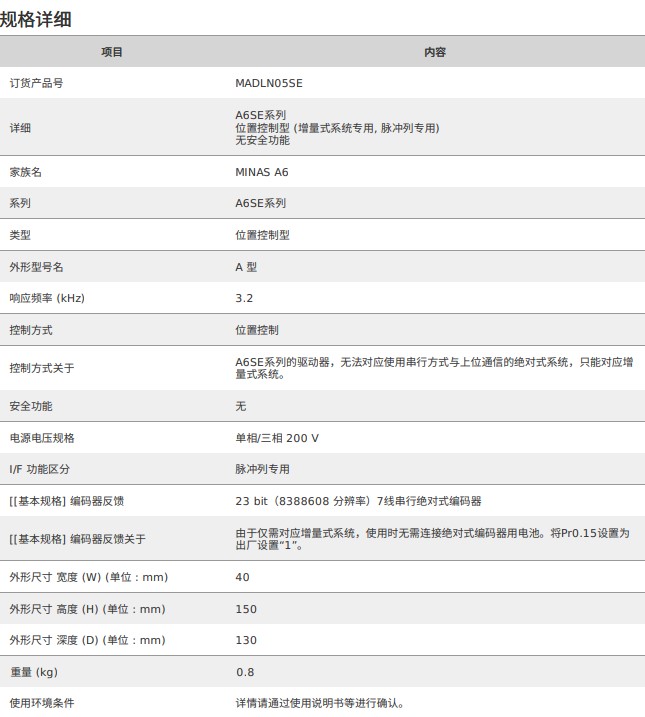Click the 3.2 response frequency value
The height and width of the screenshot is (717, 645).
[x=244, y=298]
